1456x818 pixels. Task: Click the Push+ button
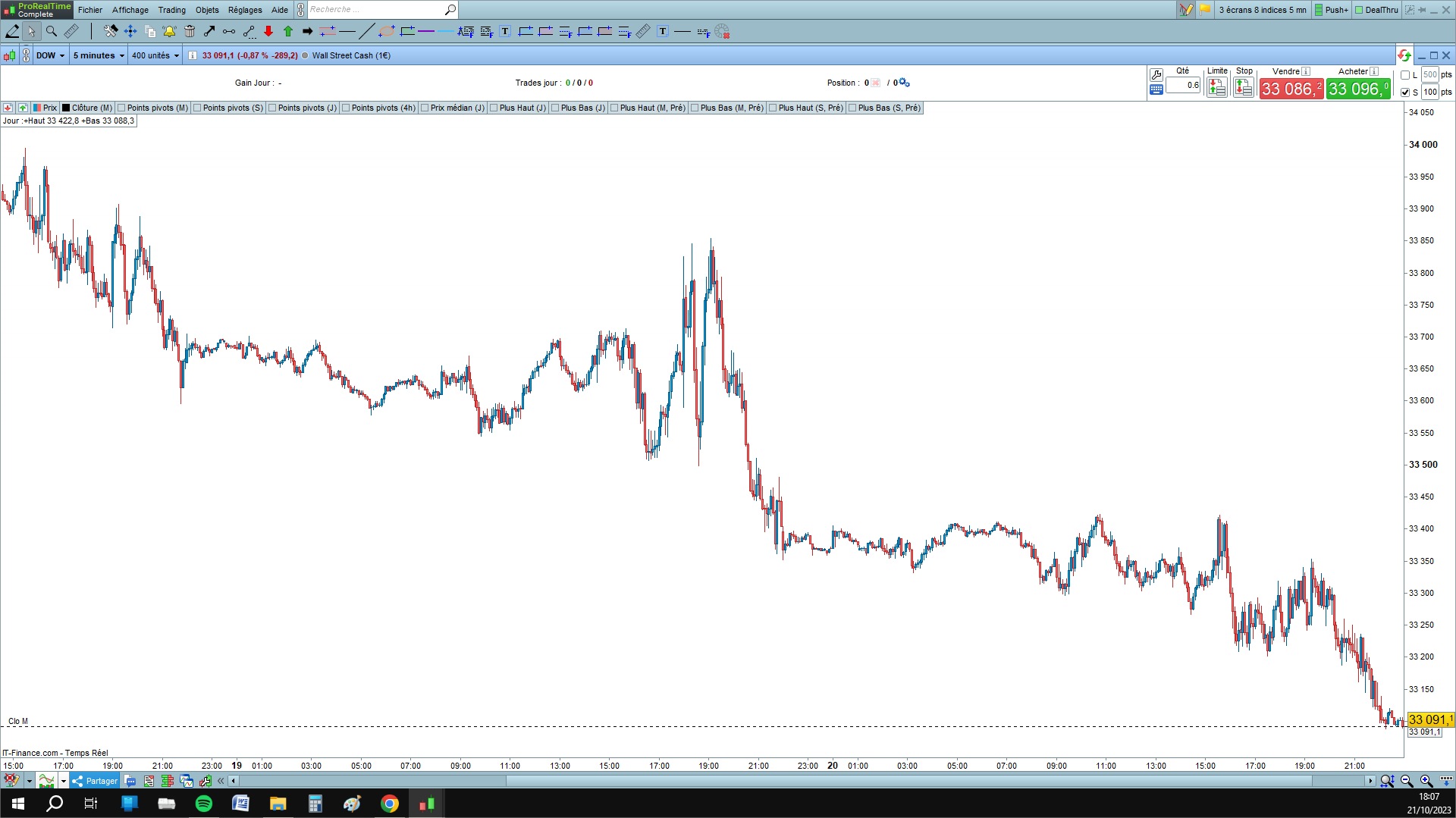click(x=1332, y=10)
